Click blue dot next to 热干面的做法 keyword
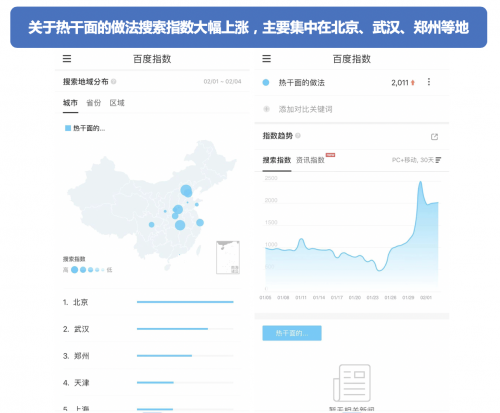The height and width of the screenshot is (413, 500). pos(266,82)
